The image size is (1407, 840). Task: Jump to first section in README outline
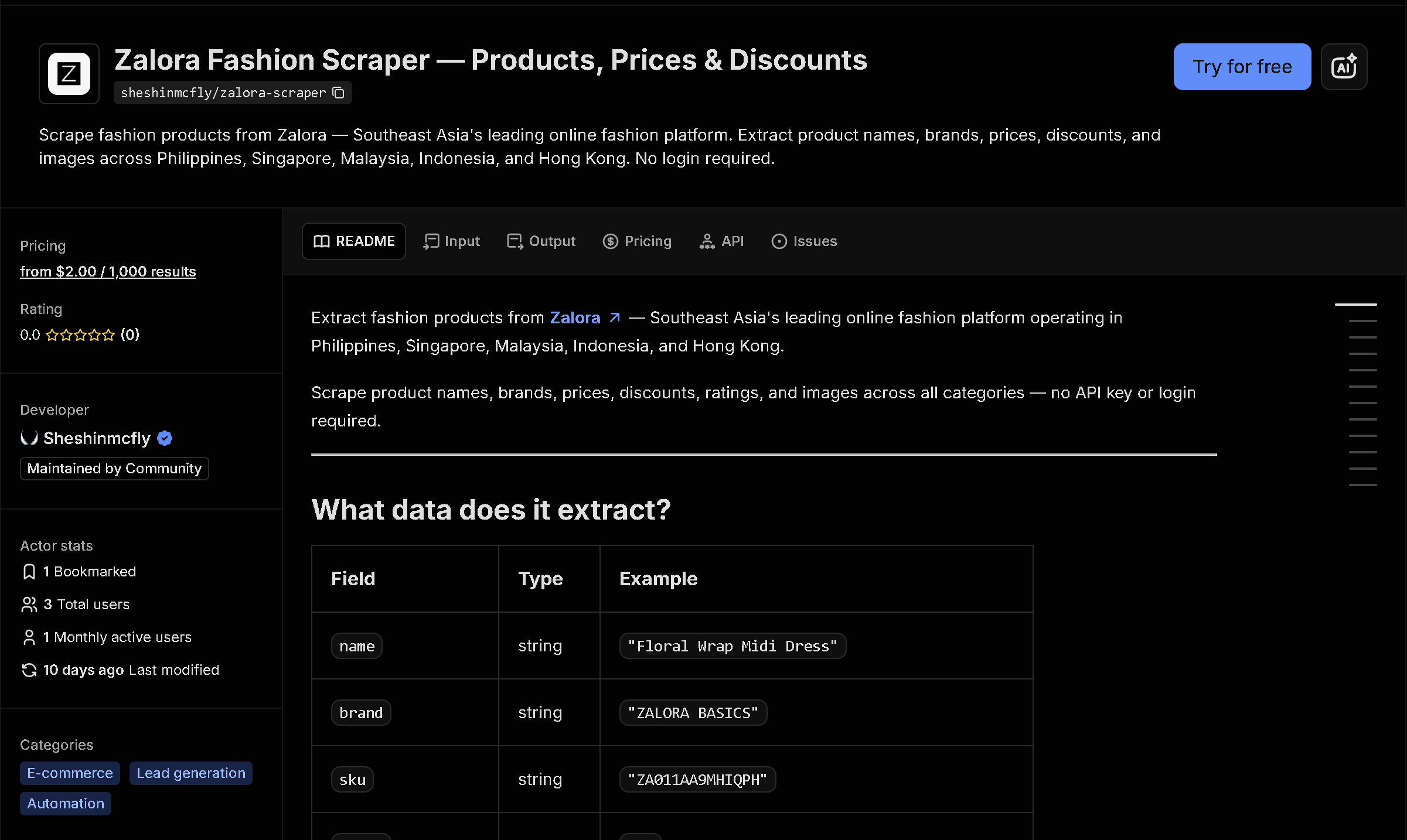point(1355,305)
